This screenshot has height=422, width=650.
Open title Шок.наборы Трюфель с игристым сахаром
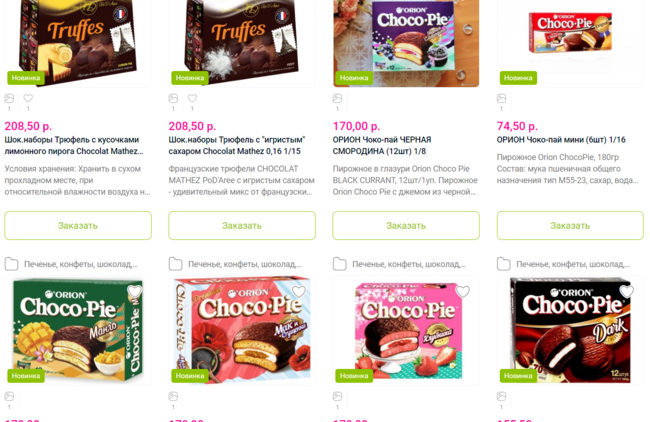coord(237,146)
